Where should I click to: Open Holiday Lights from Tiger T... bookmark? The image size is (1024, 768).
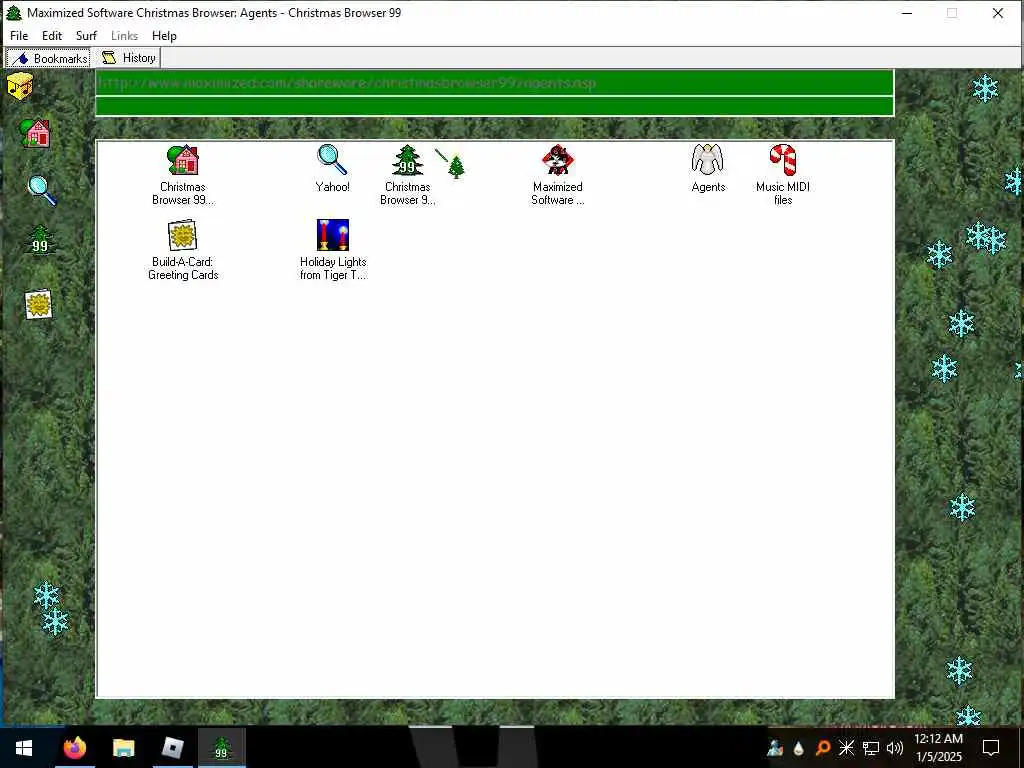333,235
